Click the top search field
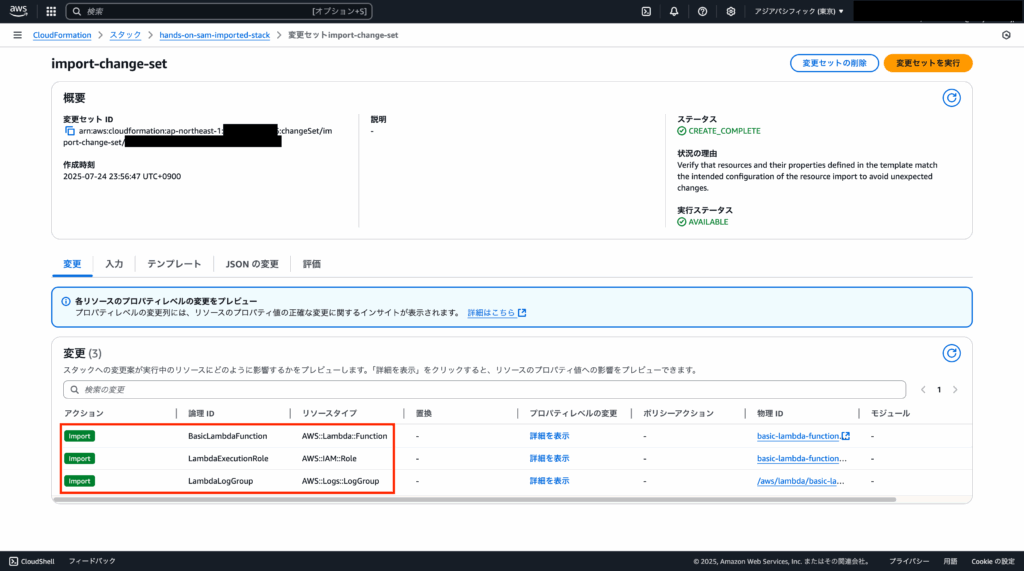Image resolution: width=1024 pixels, height=571 pixels. 219,11
